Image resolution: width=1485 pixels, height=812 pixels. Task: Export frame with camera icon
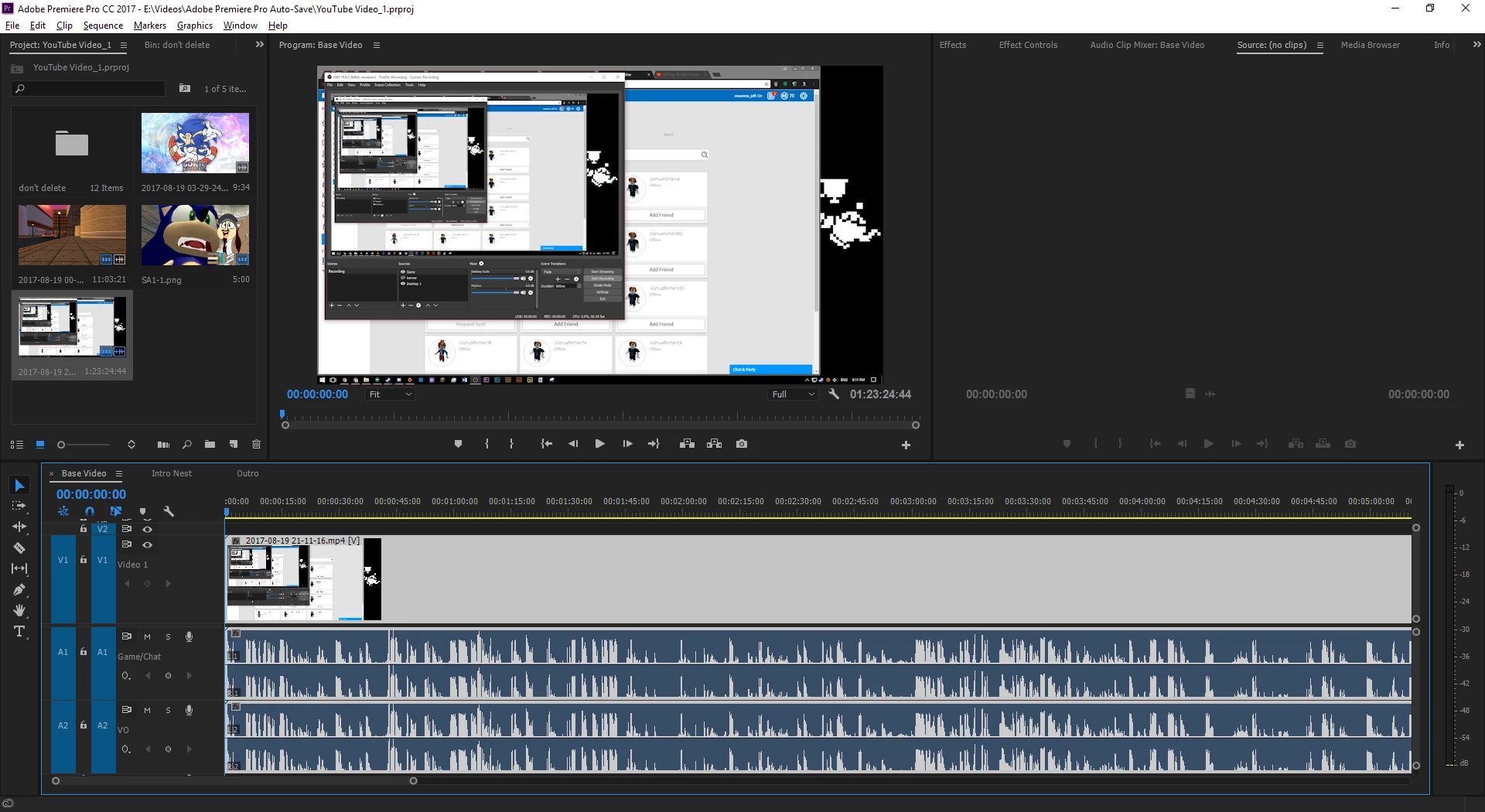(x=742, y=444)
